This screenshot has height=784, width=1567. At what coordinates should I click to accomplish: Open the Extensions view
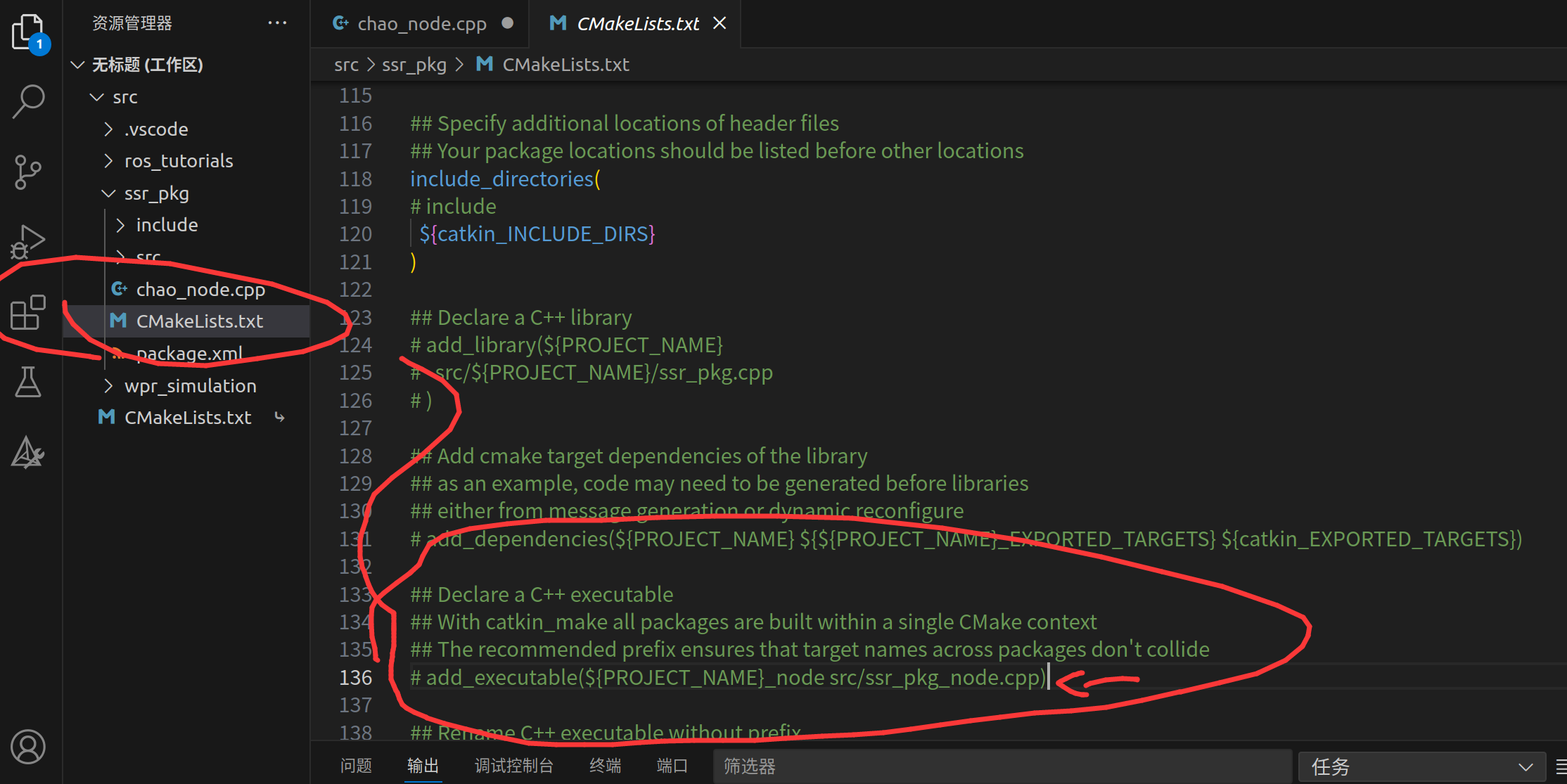(x=28, y=313)
